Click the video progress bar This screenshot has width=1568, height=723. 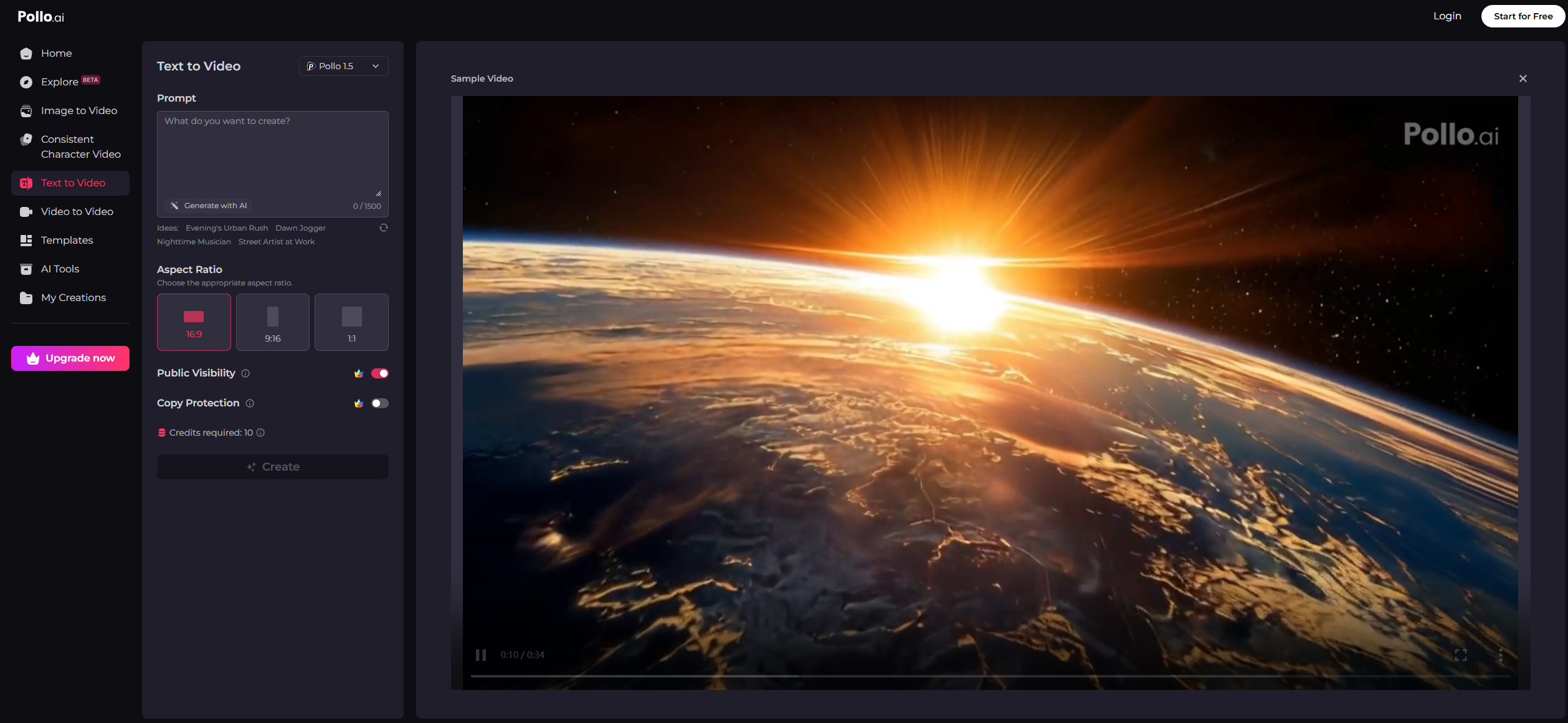pyautogui.click(x=991, y=676)
